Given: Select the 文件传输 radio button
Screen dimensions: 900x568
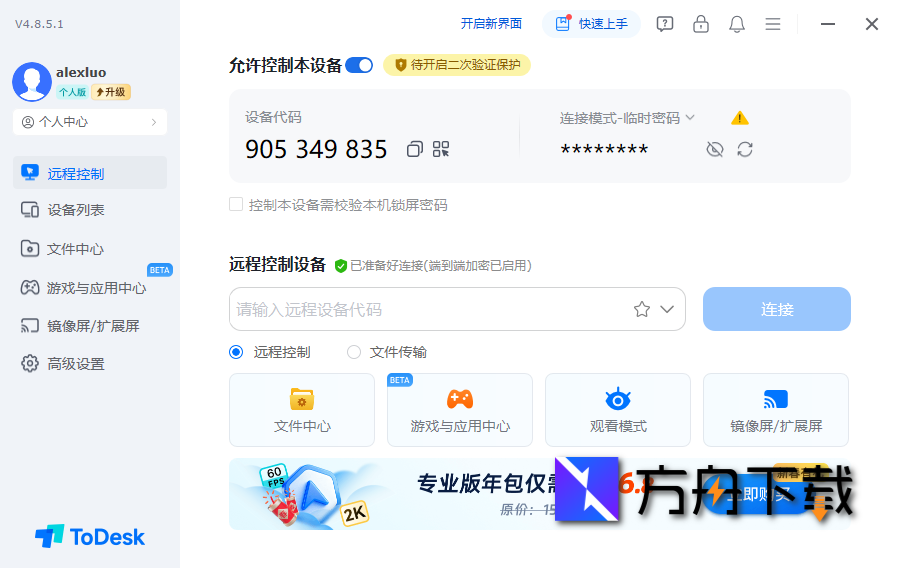Looking at the screenshot, I should tap(354, 352).
